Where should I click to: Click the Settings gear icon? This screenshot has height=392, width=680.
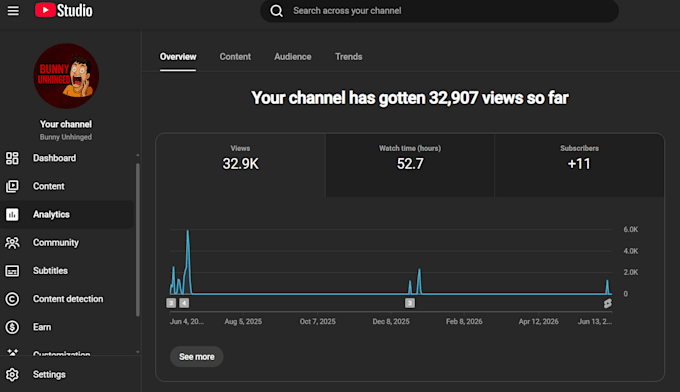click(x=12, y=374)
